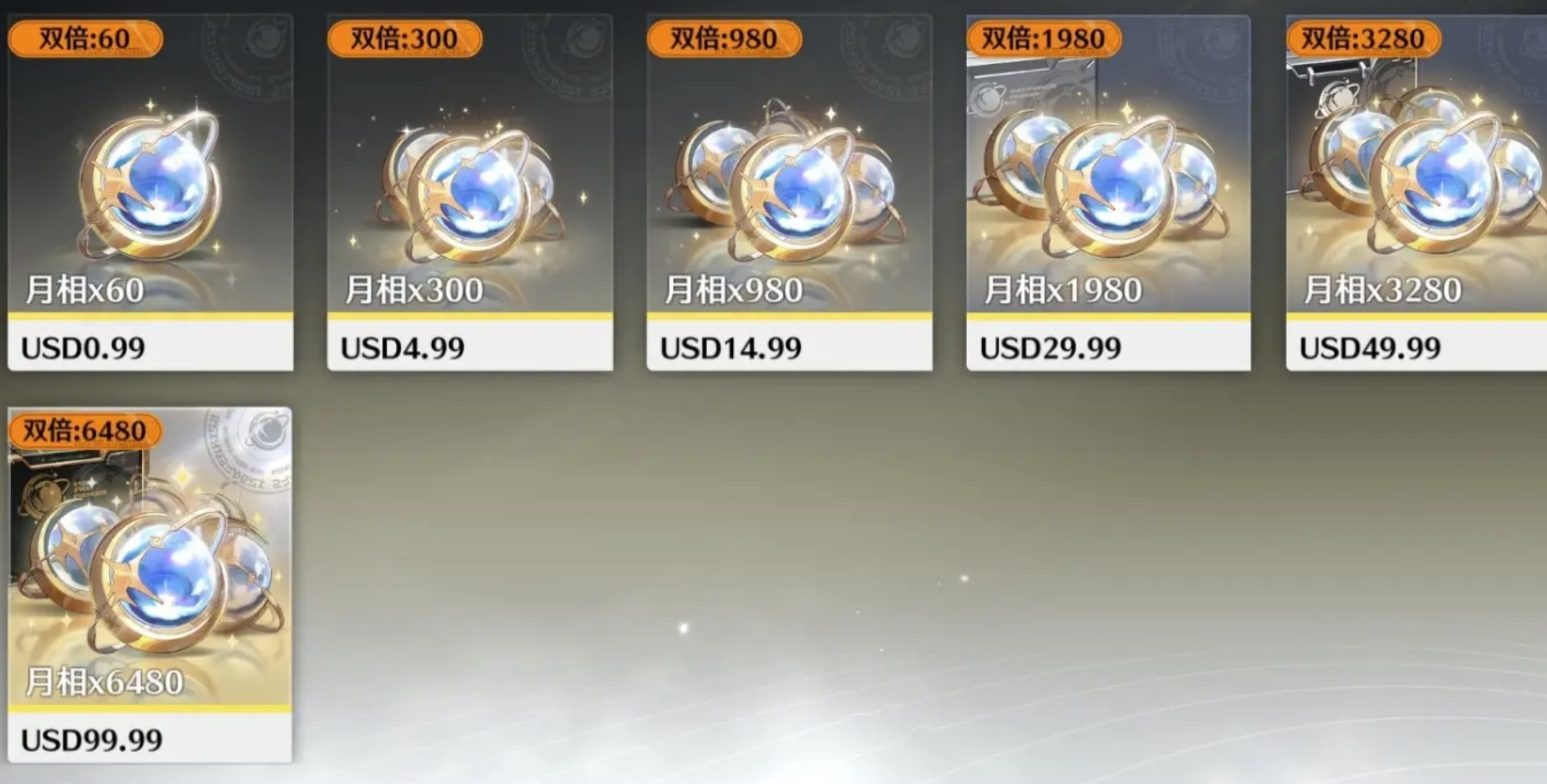
Task: Buy the pack for USD0.99
Action: [150, 346]
